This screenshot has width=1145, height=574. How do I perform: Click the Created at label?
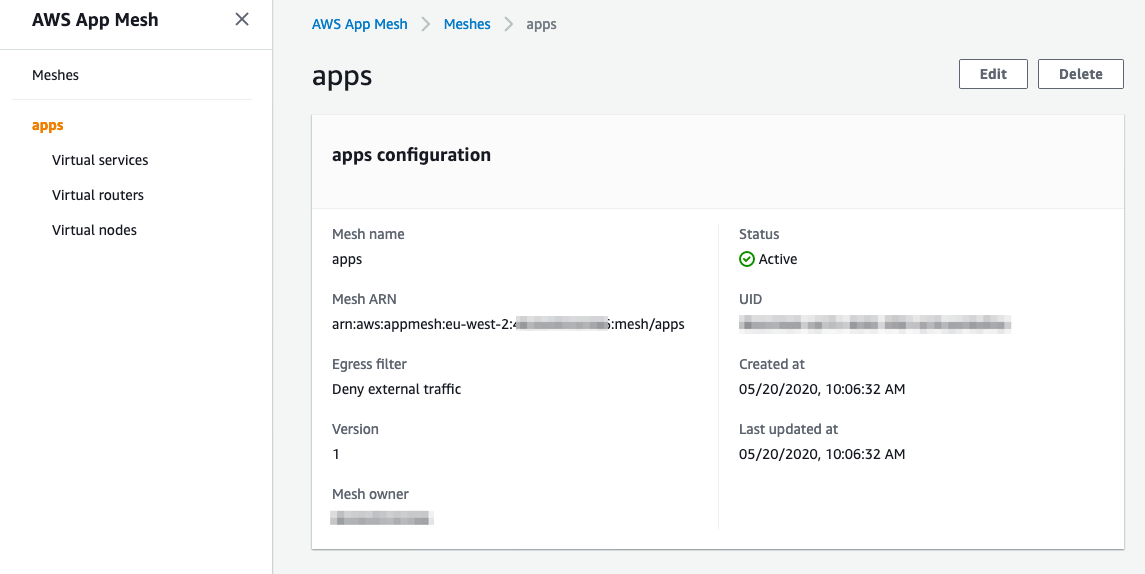(771, 364)
